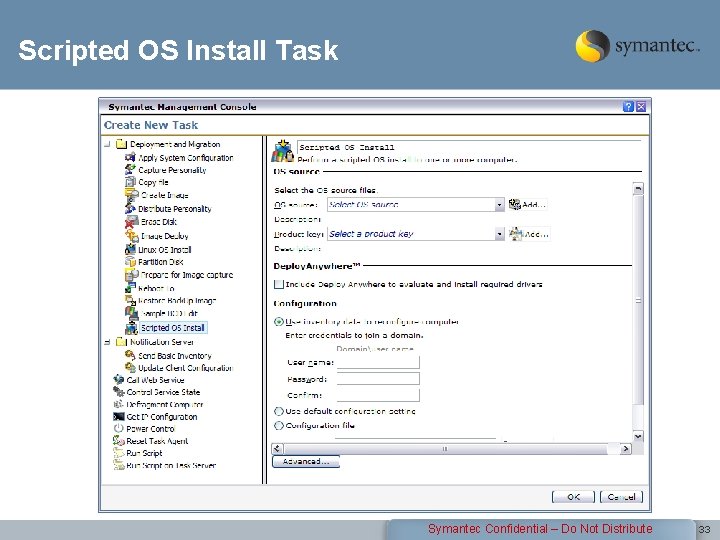Click Add next to OS source
The image size is (720, 540).
click(x=528, y=204)
